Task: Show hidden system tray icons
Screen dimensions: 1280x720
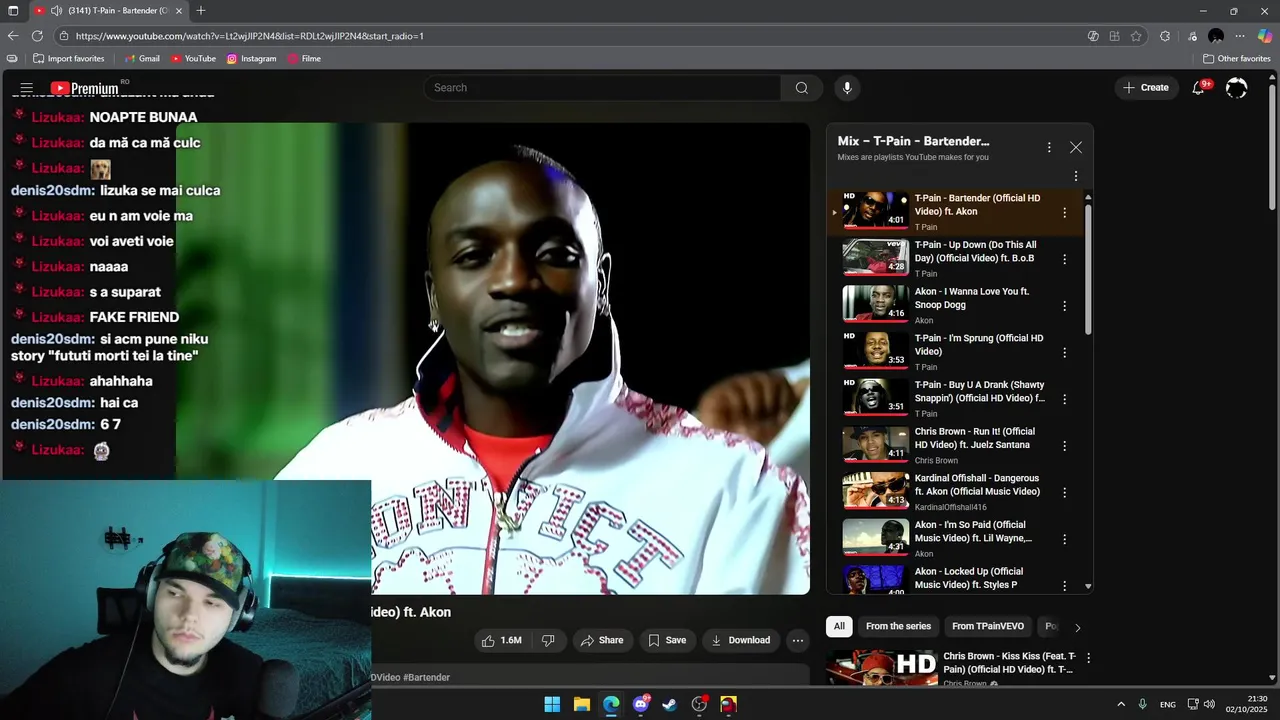Action: (1120, 704)
